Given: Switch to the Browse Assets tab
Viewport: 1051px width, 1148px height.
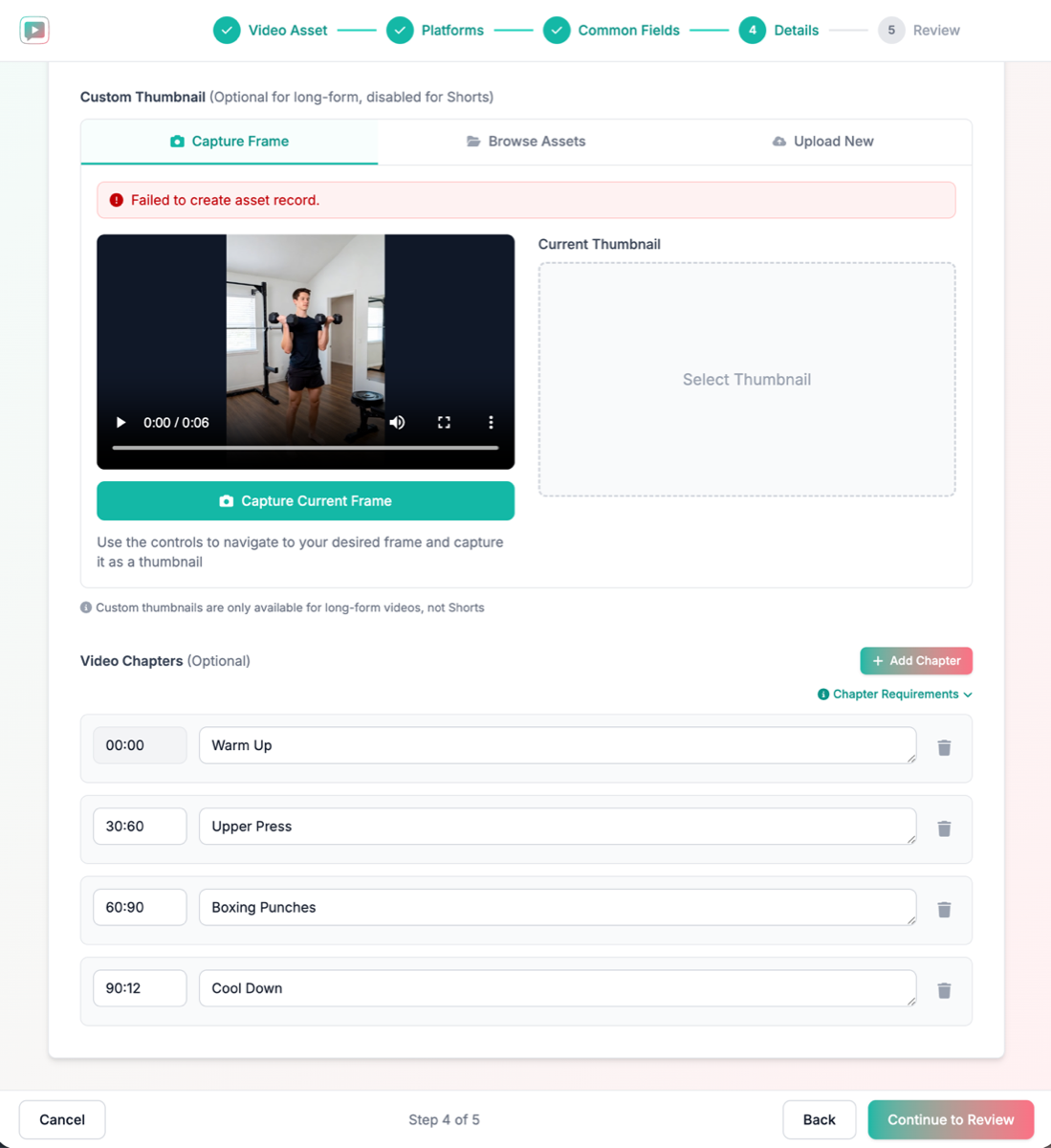Looking at the screenshot, I should 525,141.
